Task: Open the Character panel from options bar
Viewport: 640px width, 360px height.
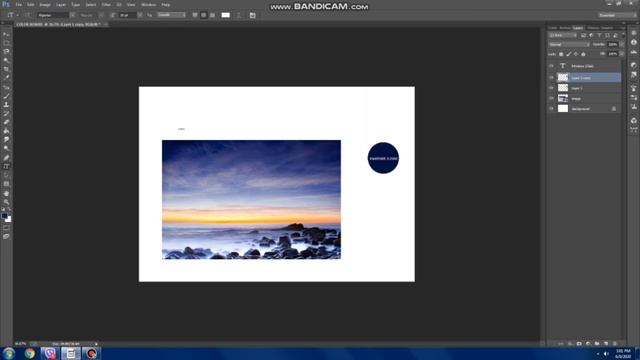Action: (253, 15)
